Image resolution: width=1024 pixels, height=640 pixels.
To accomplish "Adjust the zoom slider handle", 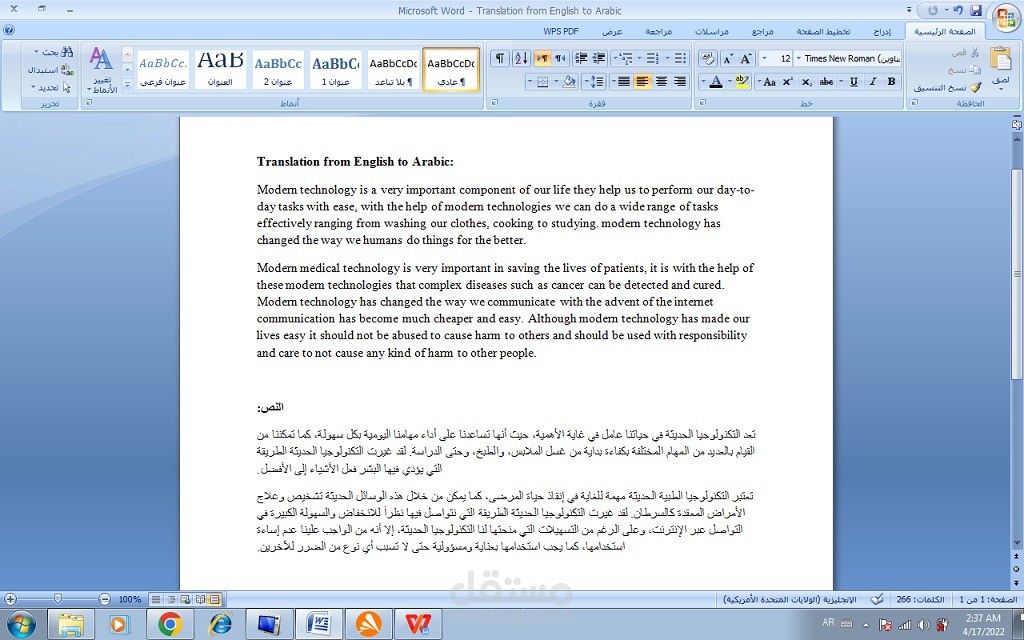I will 58,598.
